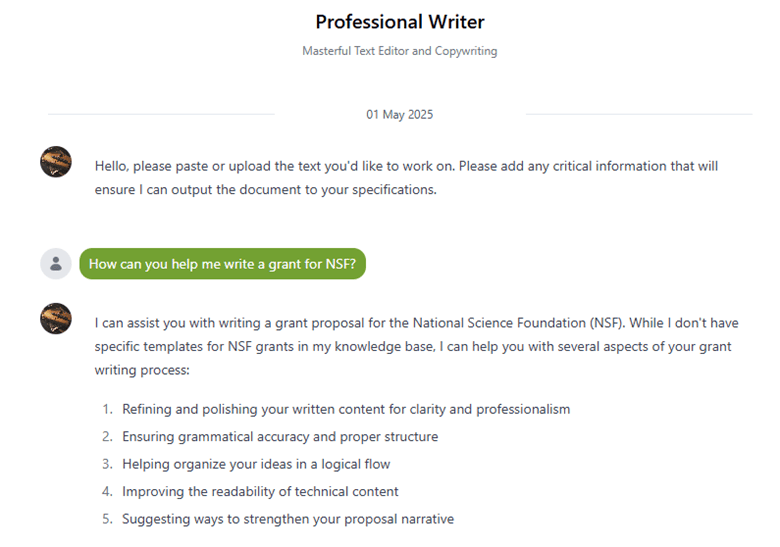
Task: Click the Masterful Text Editor and Copywriting subtitle
Action: (399, 51)
